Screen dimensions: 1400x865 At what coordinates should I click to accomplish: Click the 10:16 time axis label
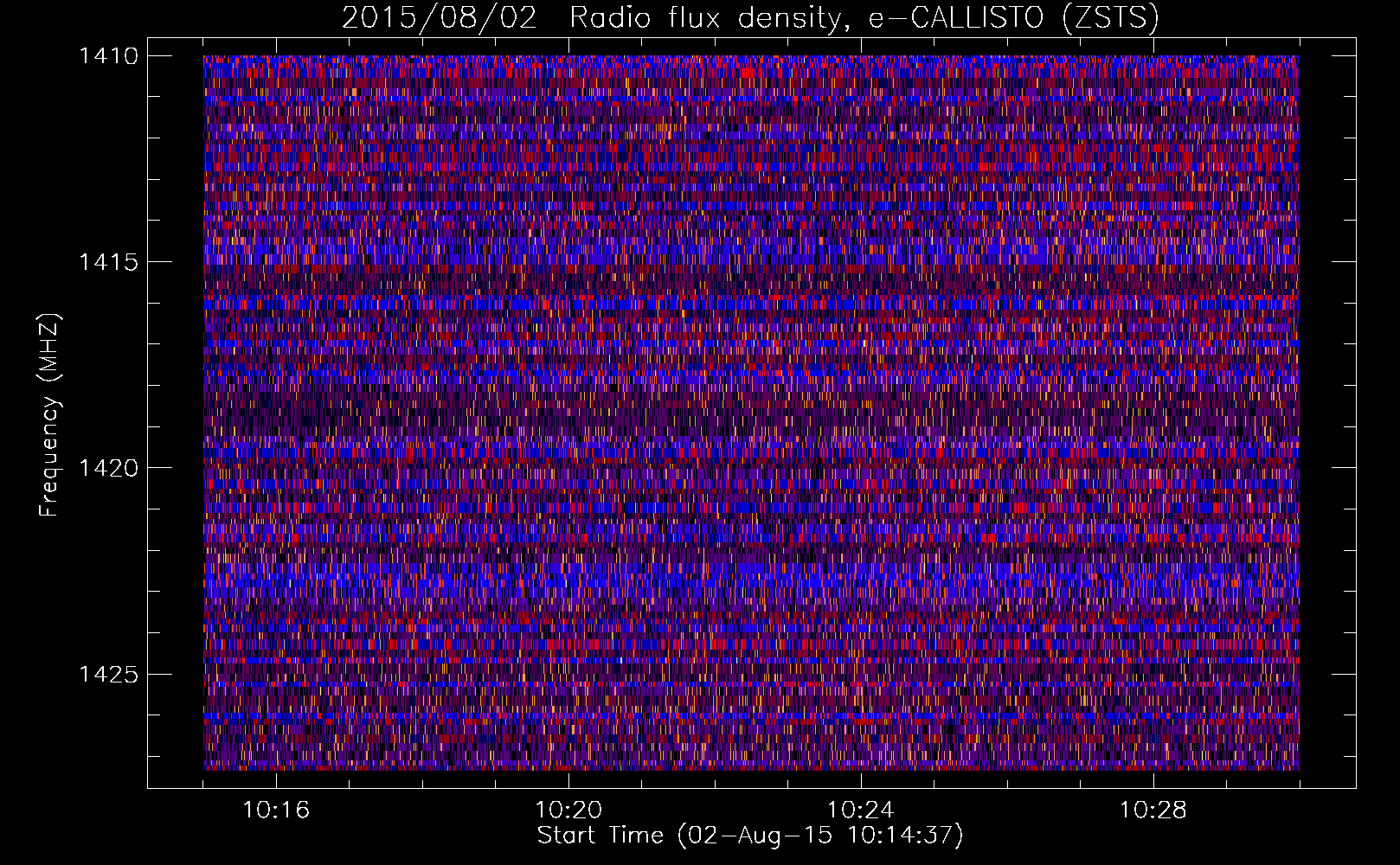coord(276,811)
